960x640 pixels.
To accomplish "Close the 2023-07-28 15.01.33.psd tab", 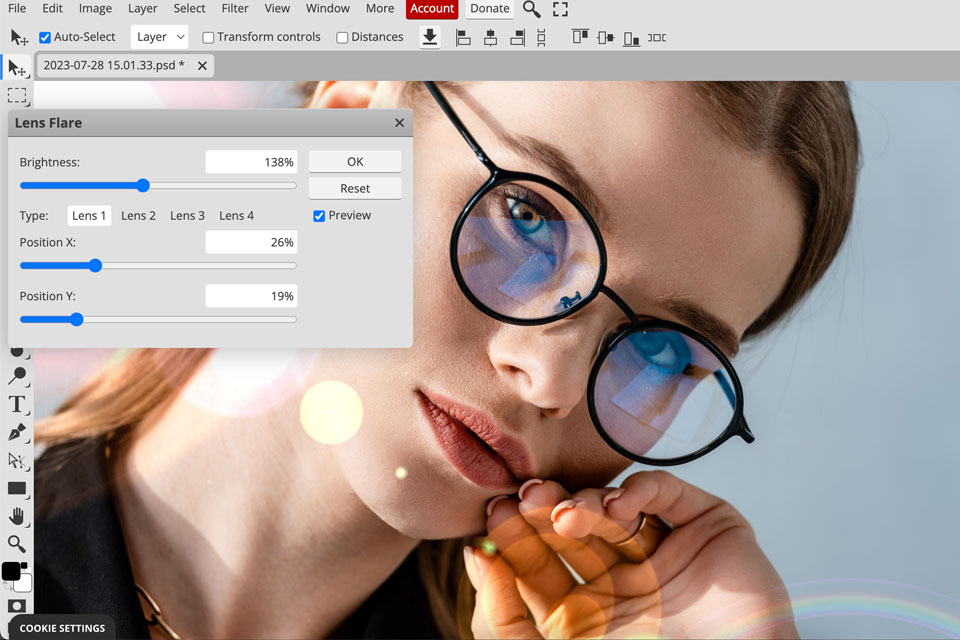I will [x=202, y=66].
